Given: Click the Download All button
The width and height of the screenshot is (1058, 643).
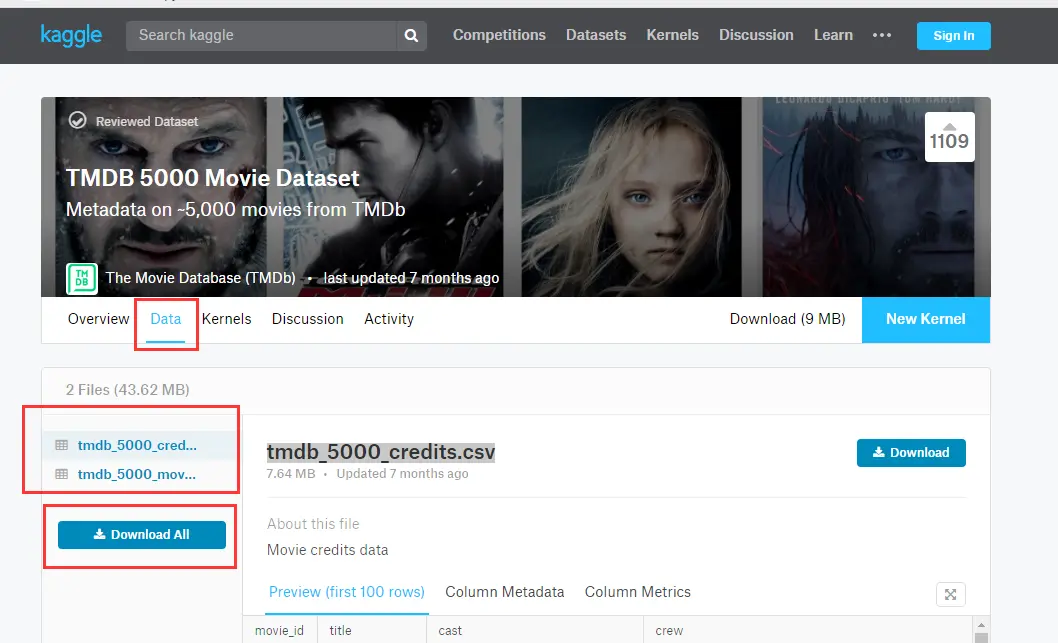Looking at the screenshot, I should click(x=142, y=534).
